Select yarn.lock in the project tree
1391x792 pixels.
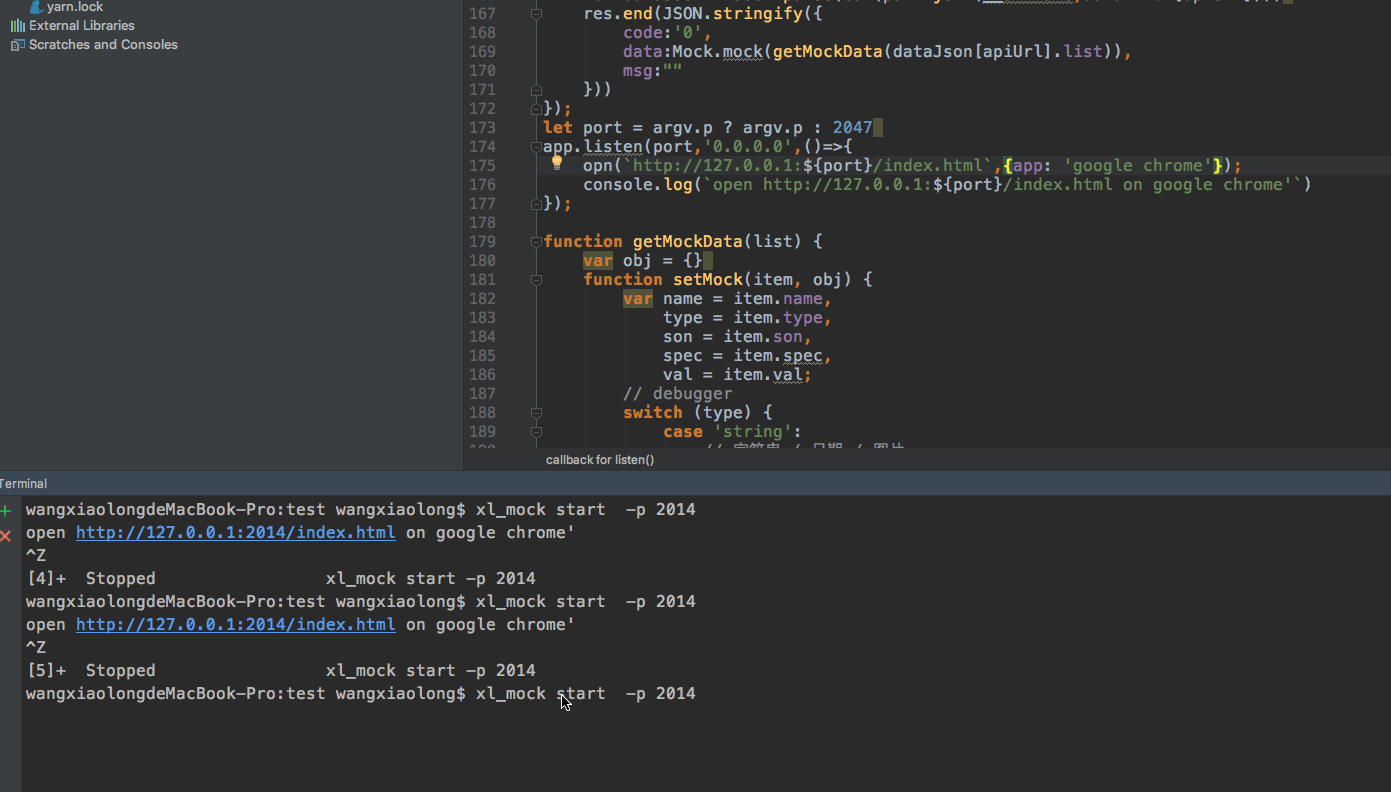[75, 7]
